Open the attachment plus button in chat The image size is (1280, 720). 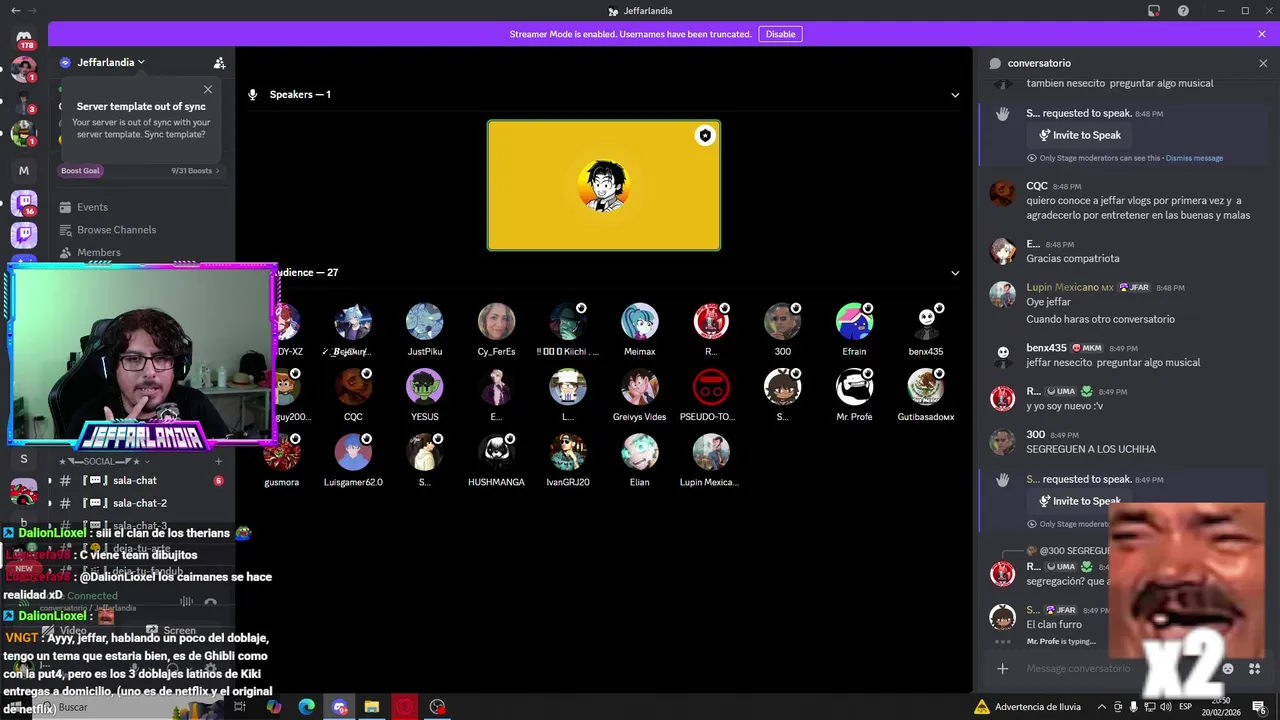[1003, 669]
